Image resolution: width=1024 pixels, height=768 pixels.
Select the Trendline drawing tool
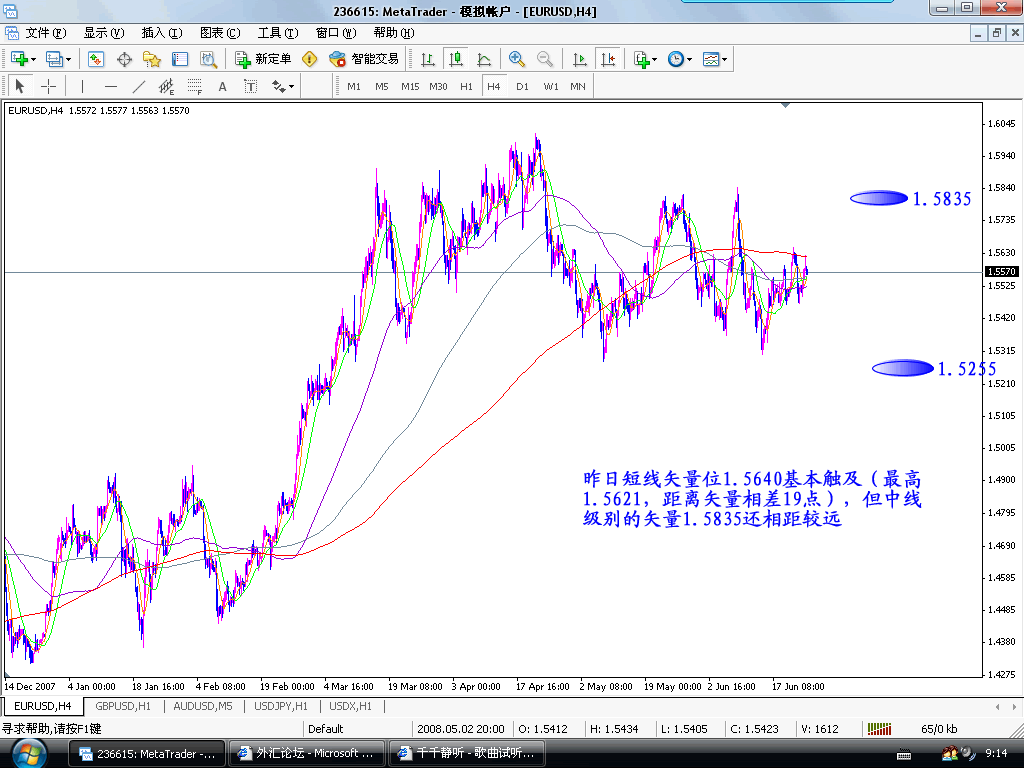click(x=139, y=86)
